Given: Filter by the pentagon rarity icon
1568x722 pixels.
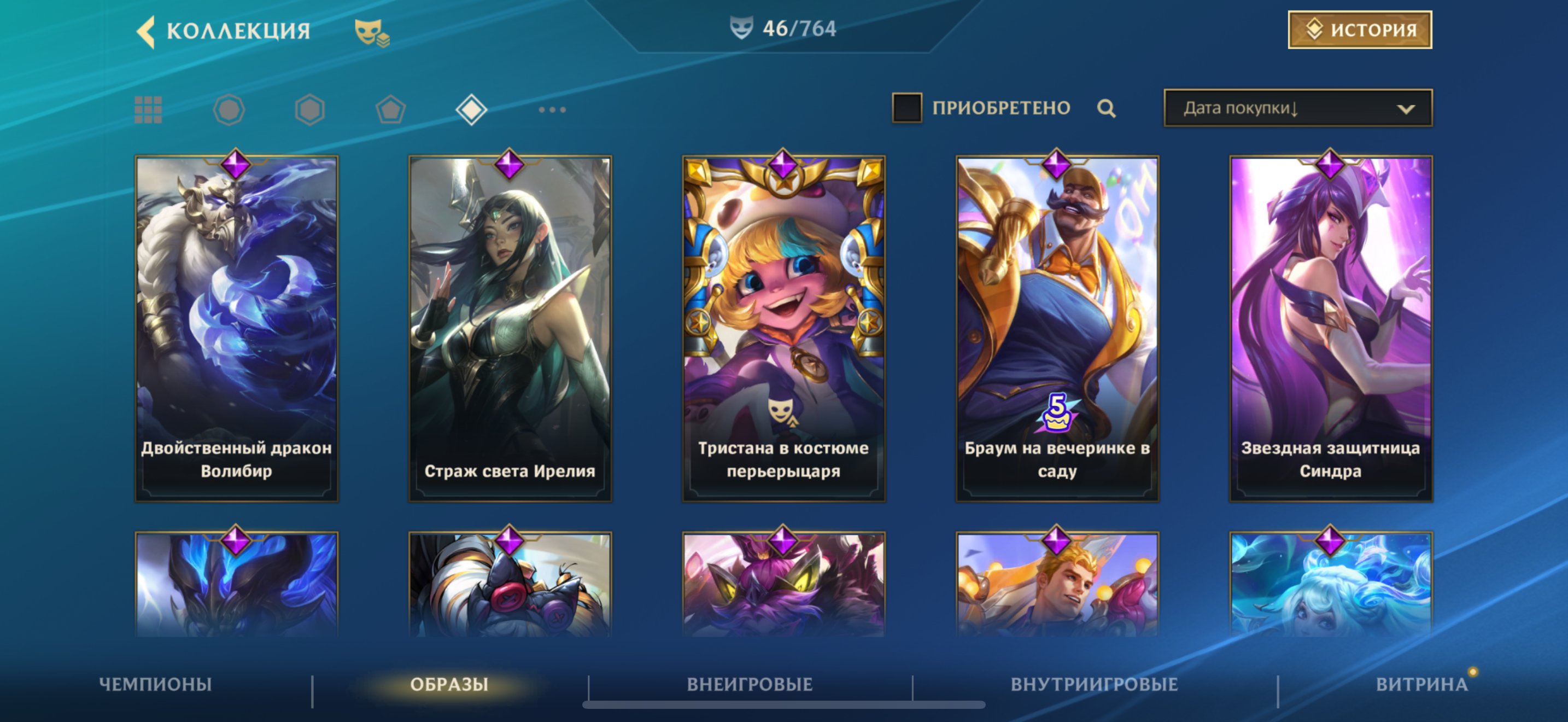Looking at the screenshot, I should click(391, 110).
